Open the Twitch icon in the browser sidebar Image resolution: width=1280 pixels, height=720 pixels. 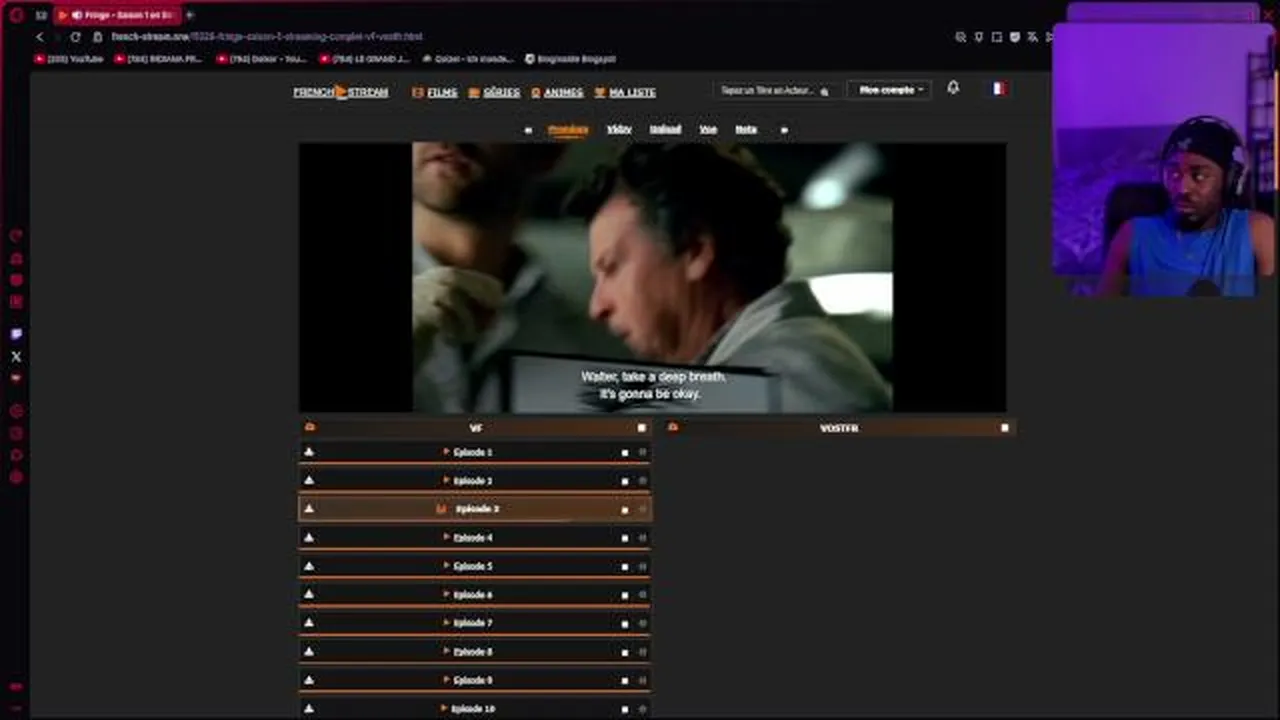click(16, 334)
